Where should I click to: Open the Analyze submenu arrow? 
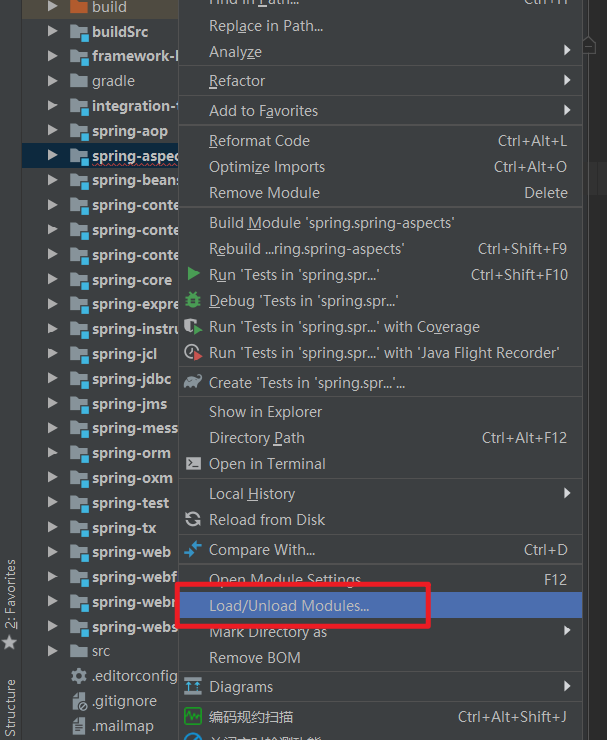pos(567,50)
